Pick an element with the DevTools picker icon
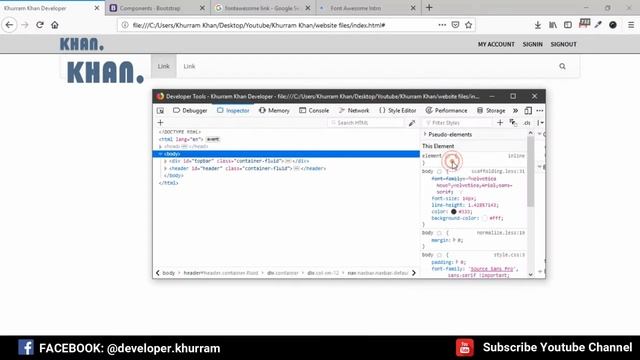640x360 pixels. pos(160,111)
